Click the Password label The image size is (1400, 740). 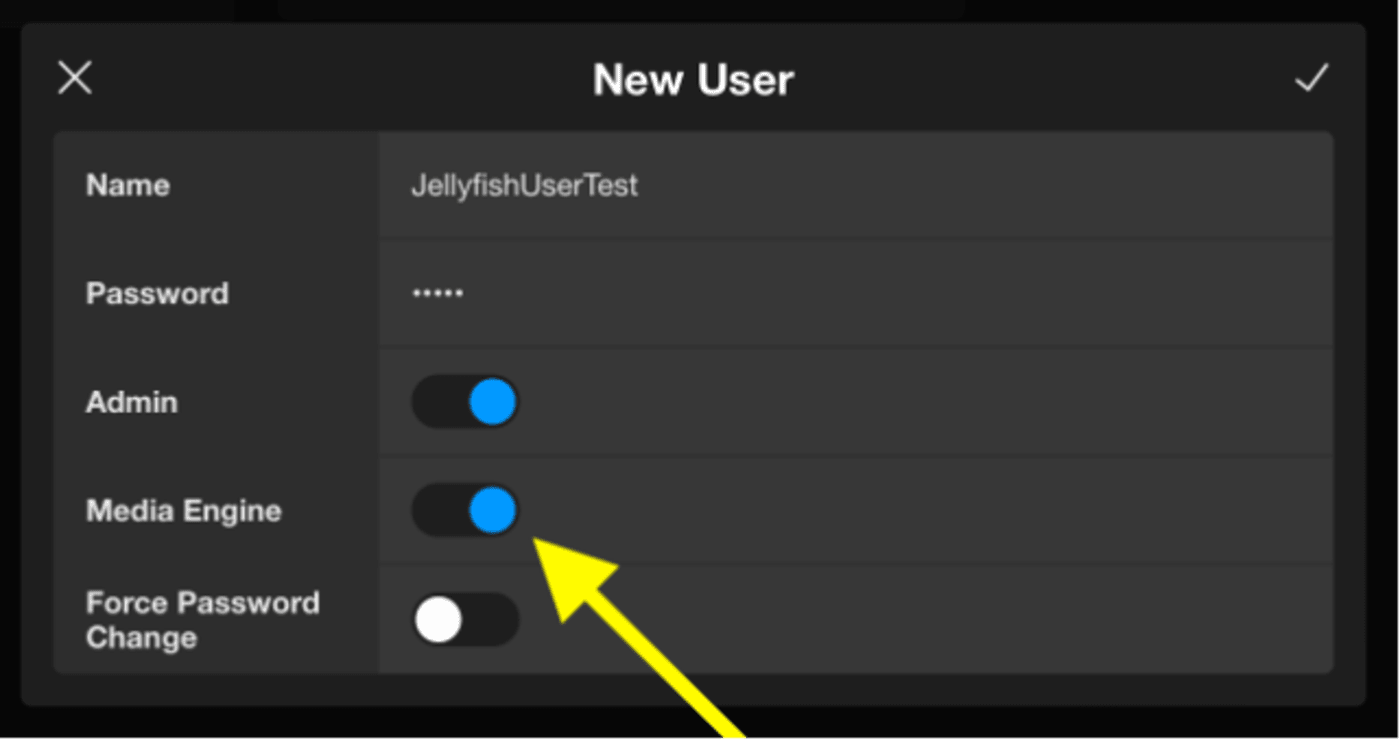[x=157, y=294]
